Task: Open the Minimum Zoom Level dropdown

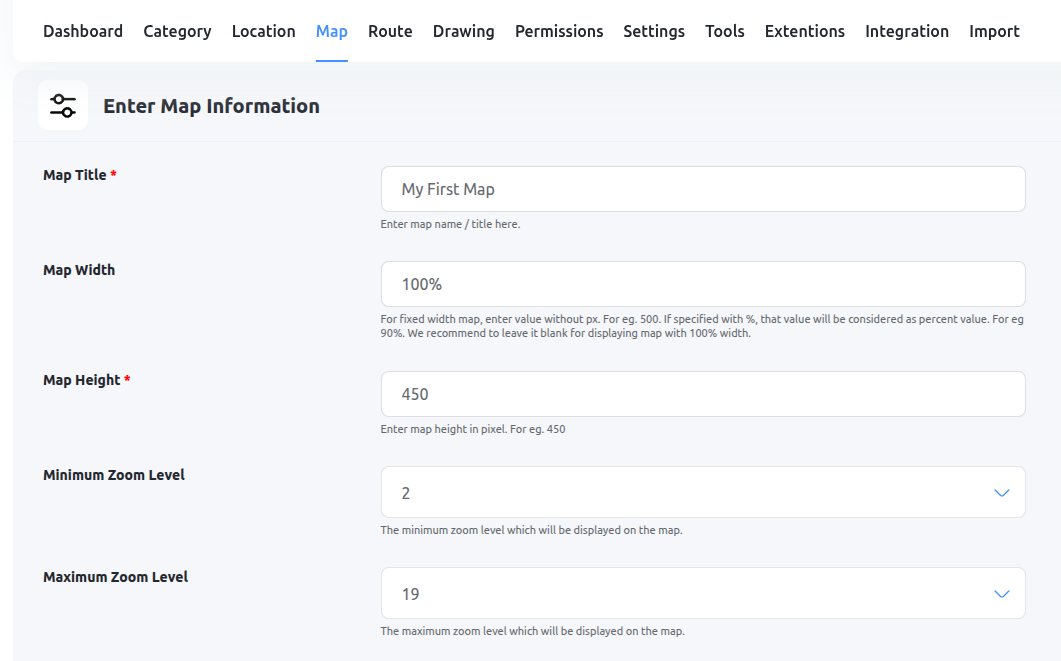Action: (x=703, y=492)
